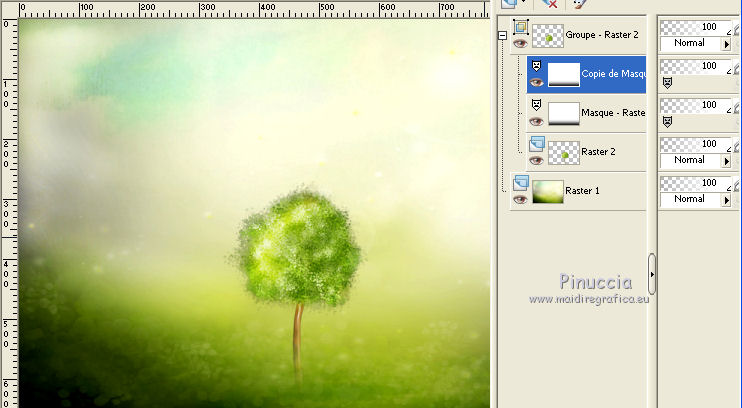Click the raster layer icon of Raster 2
Viewport: 742px width, 408px height.
click(x=537, y=144)
